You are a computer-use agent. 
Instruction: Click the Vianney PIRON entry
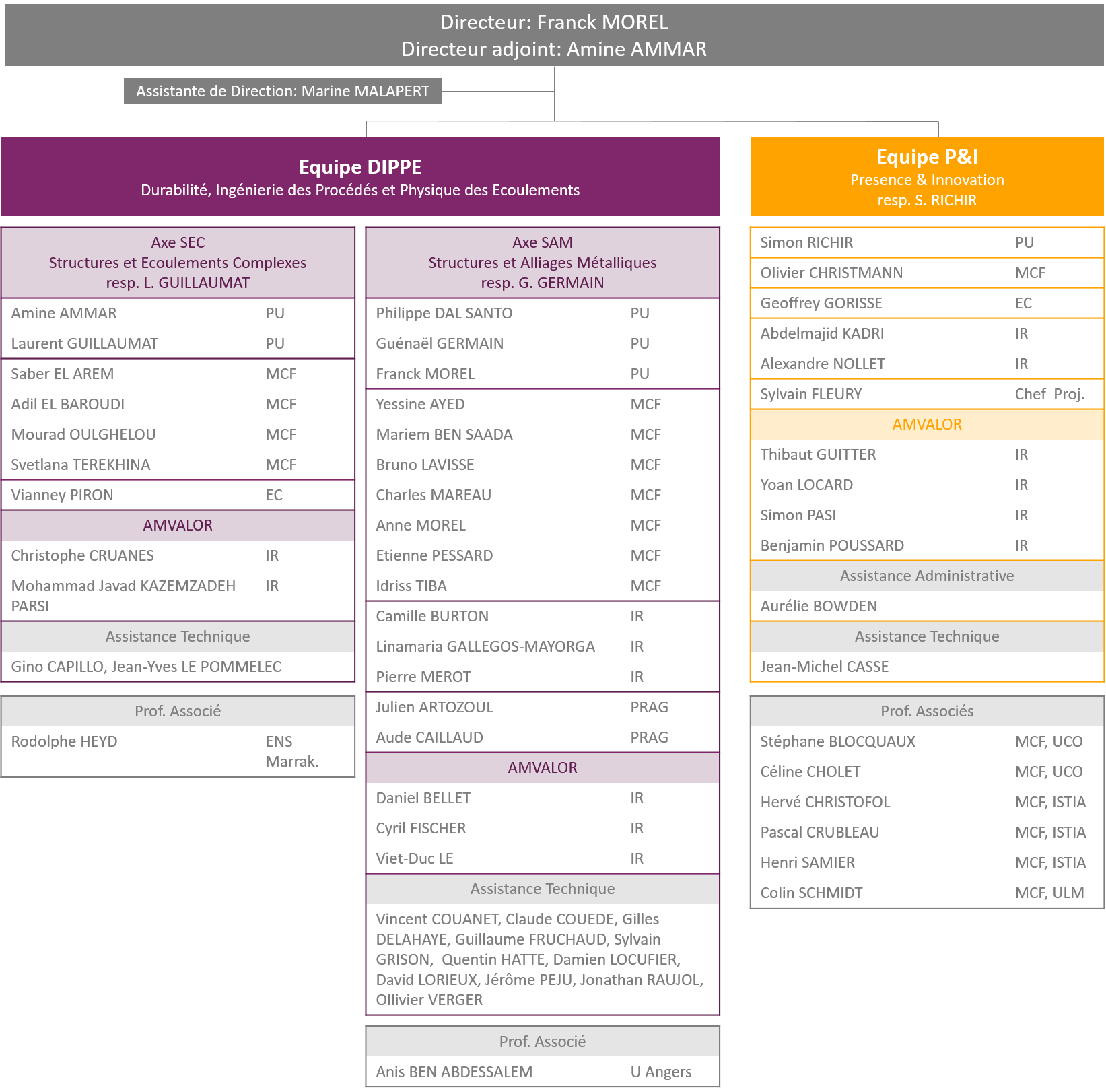point(62,495)
